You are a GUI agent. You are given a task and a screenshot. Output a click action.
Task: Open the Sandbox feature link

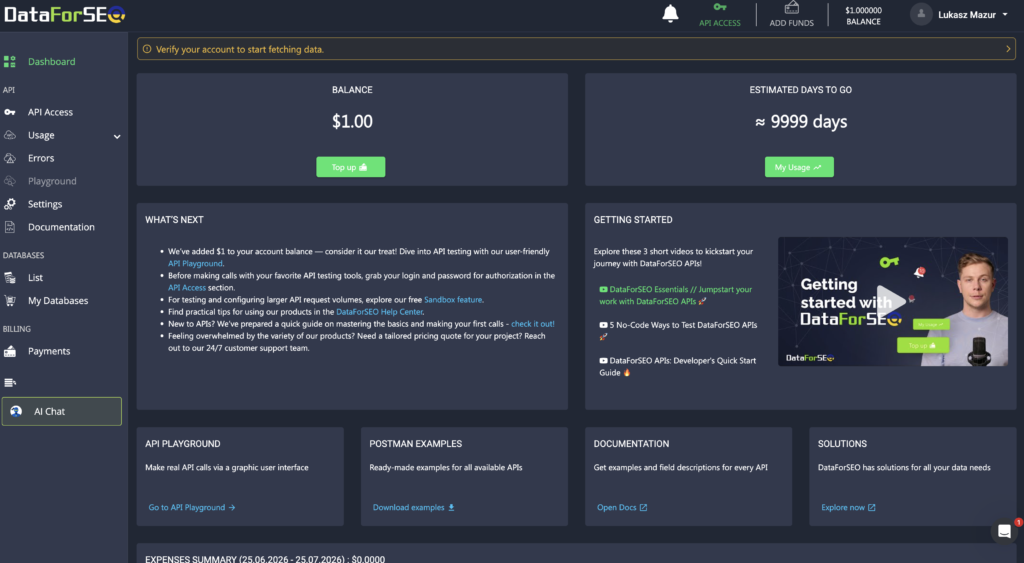(x=453, y=300)
